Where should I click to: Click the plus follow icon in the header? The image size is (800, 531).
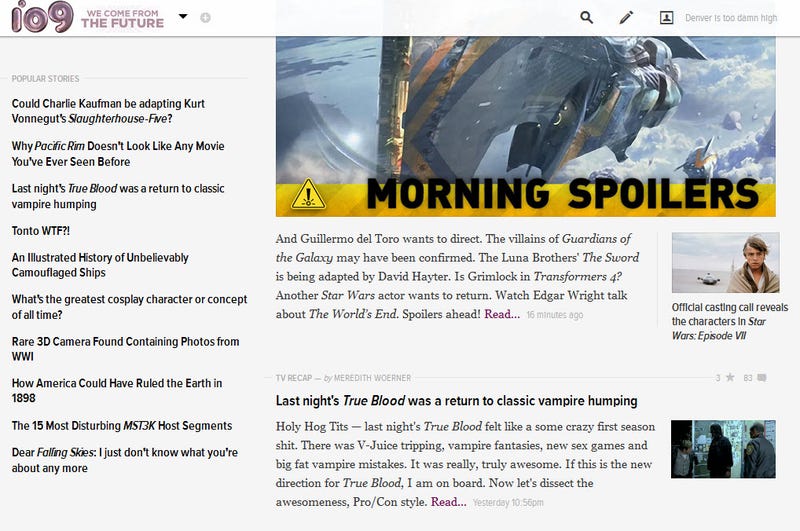tap(205, 18)
